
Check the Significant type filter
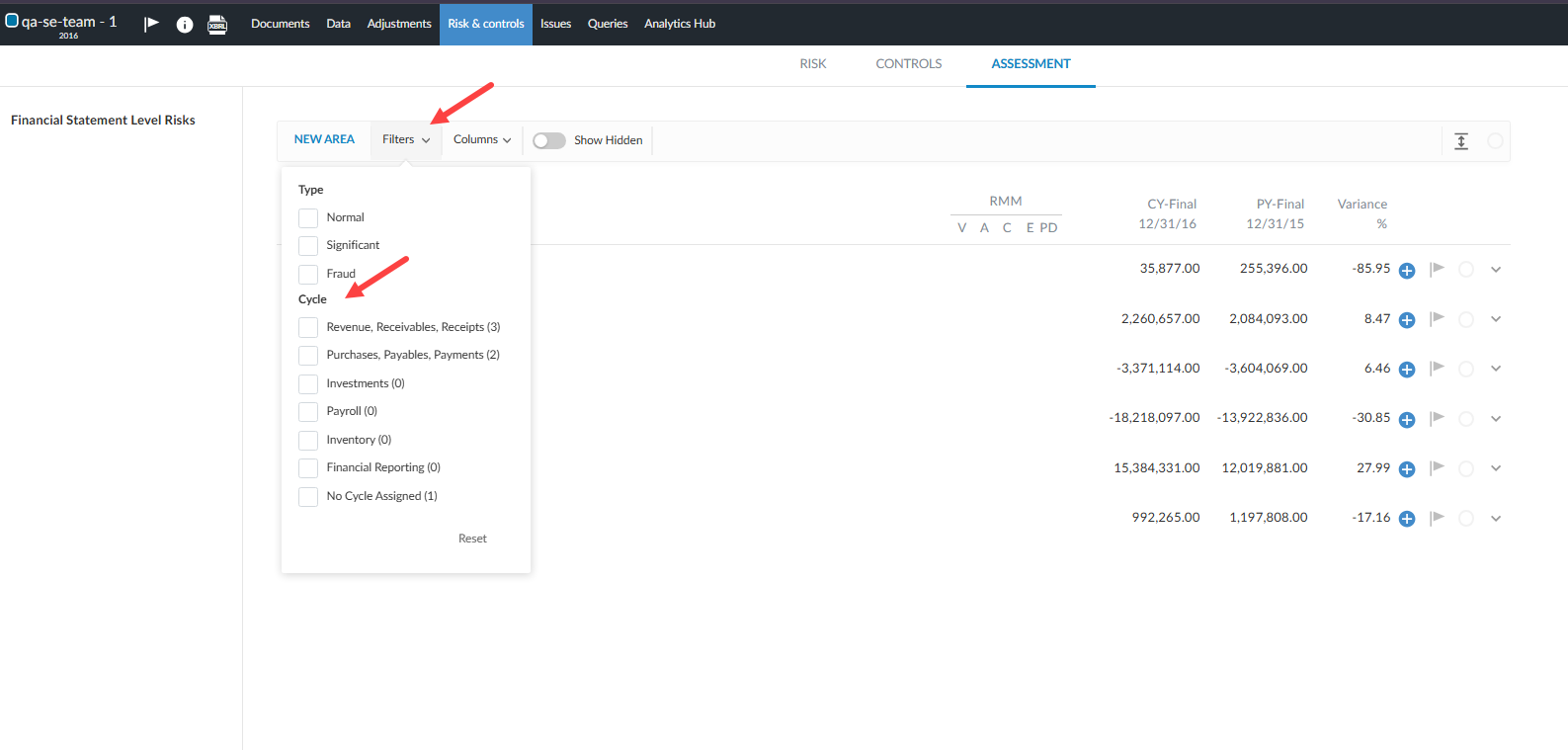308,245
